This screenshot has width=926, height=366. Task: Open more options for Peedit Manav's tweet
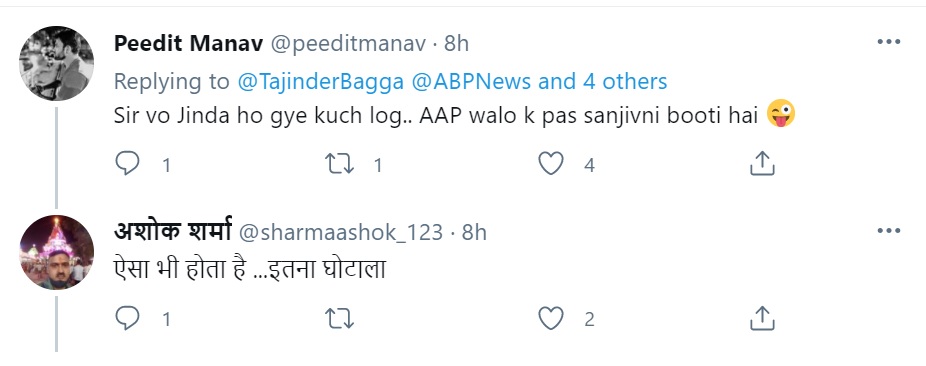point(888,42)
